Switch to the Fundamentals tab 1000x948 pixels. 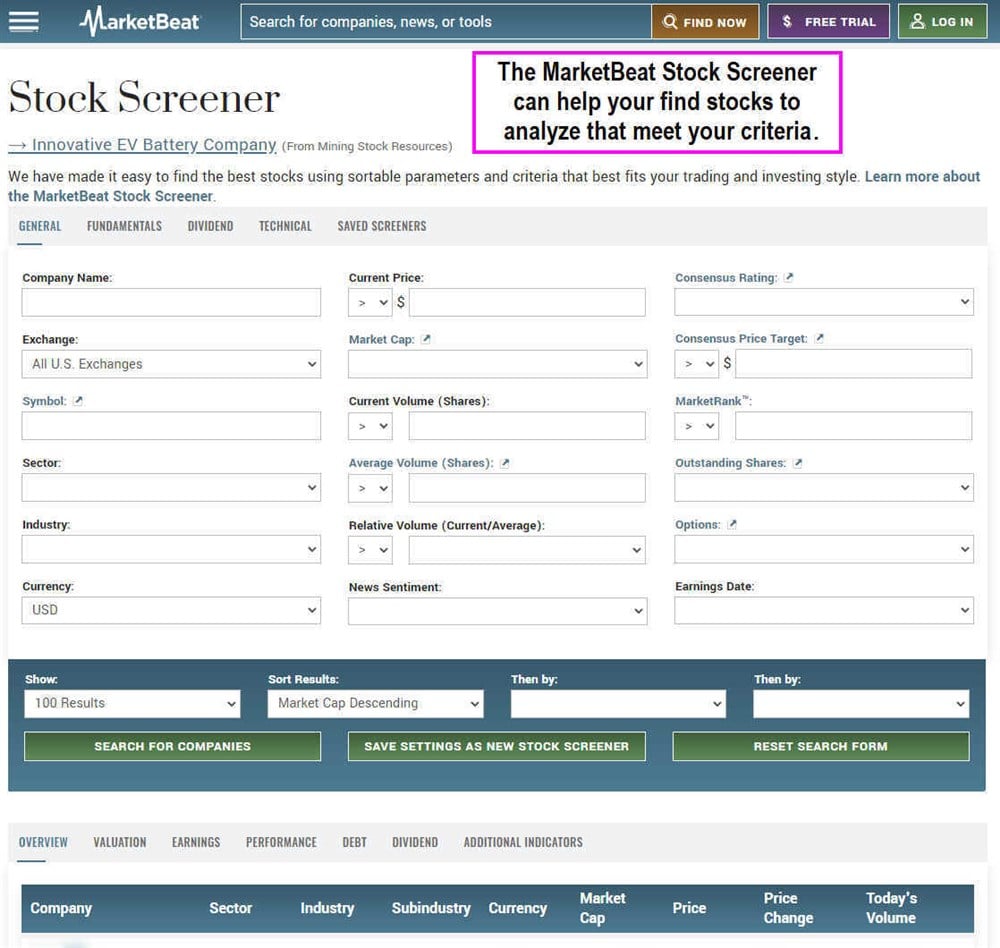[x=124, y=226]
